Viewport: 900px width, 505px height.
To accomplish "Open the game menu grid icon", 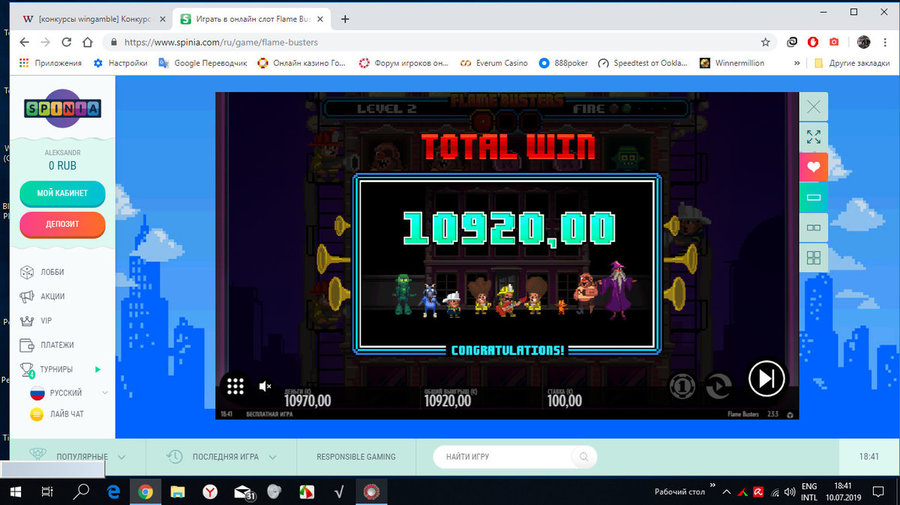I will click(236, 386).
